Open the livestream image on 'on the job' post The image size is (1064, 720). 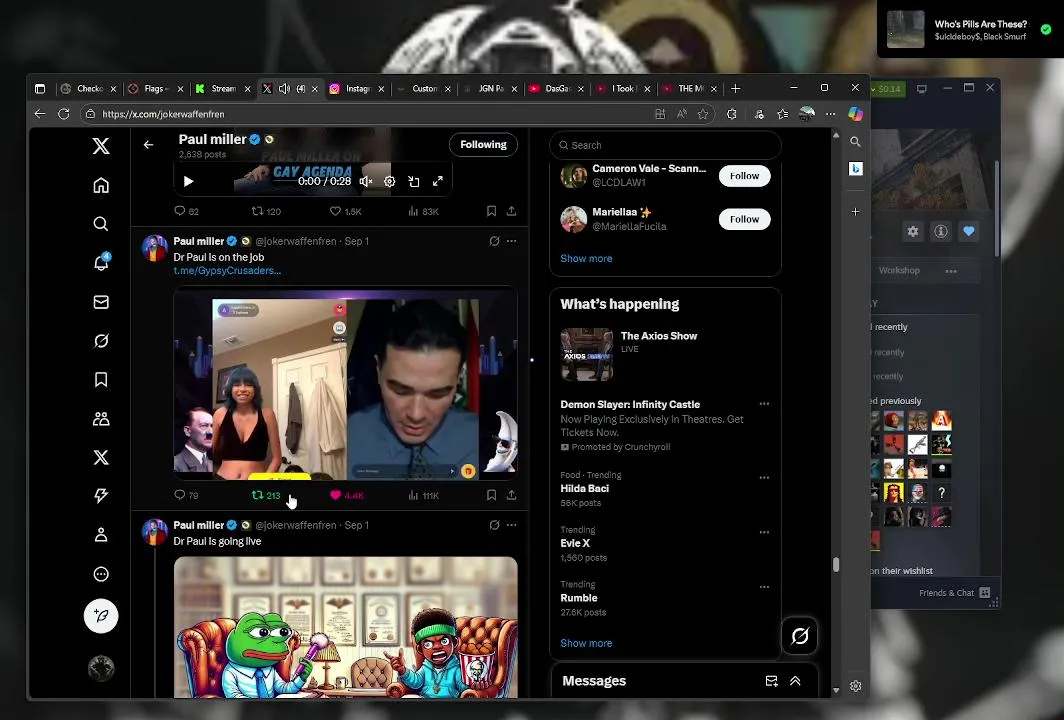(x=345, y=383)
